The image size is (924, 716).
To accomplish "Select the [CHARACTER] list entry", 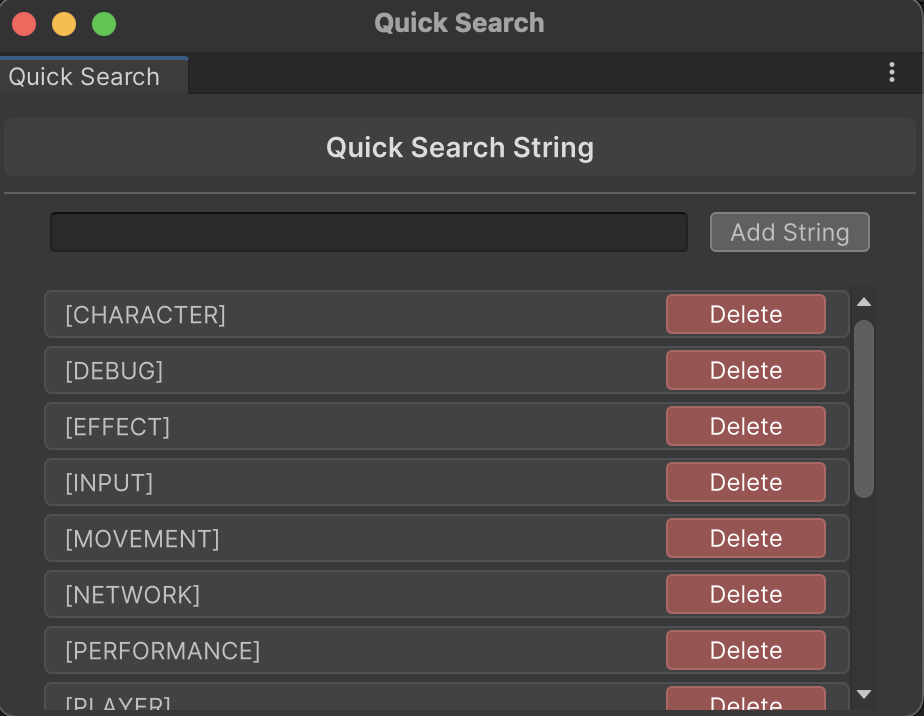I will pos(300,314).
